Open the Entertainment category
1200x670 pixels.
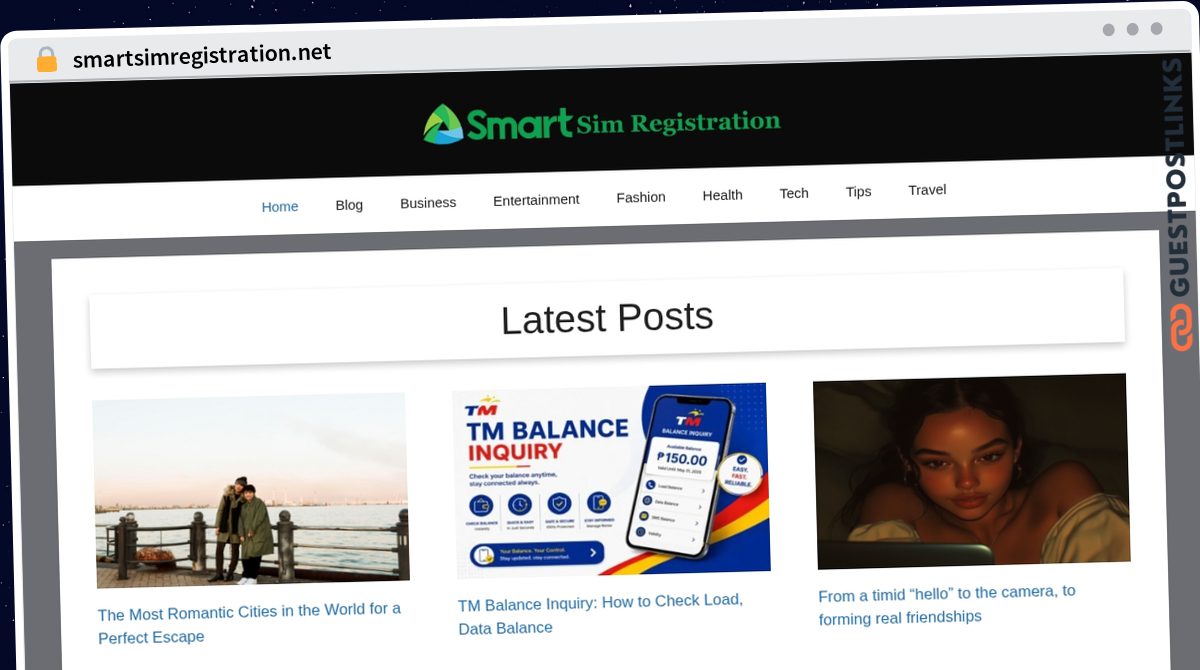coord(536,199)
